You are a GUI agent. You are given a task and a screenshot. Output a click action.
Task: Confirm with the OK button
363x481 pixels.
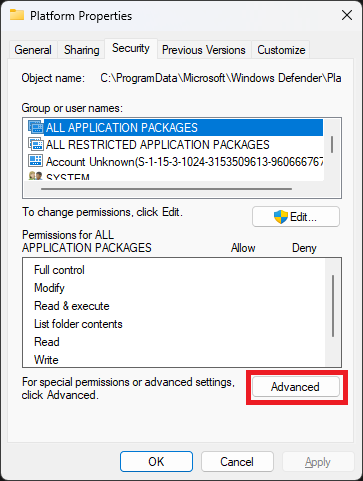156,462
